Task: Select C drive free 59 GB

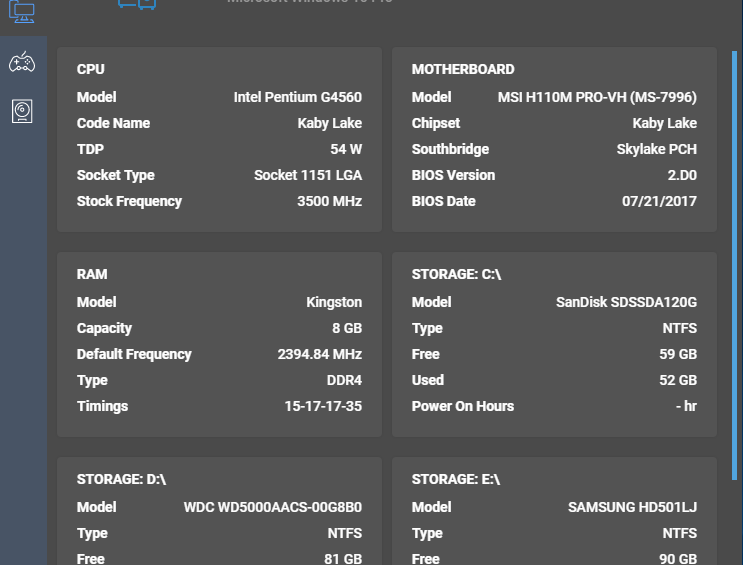Action: click(678, 355)
